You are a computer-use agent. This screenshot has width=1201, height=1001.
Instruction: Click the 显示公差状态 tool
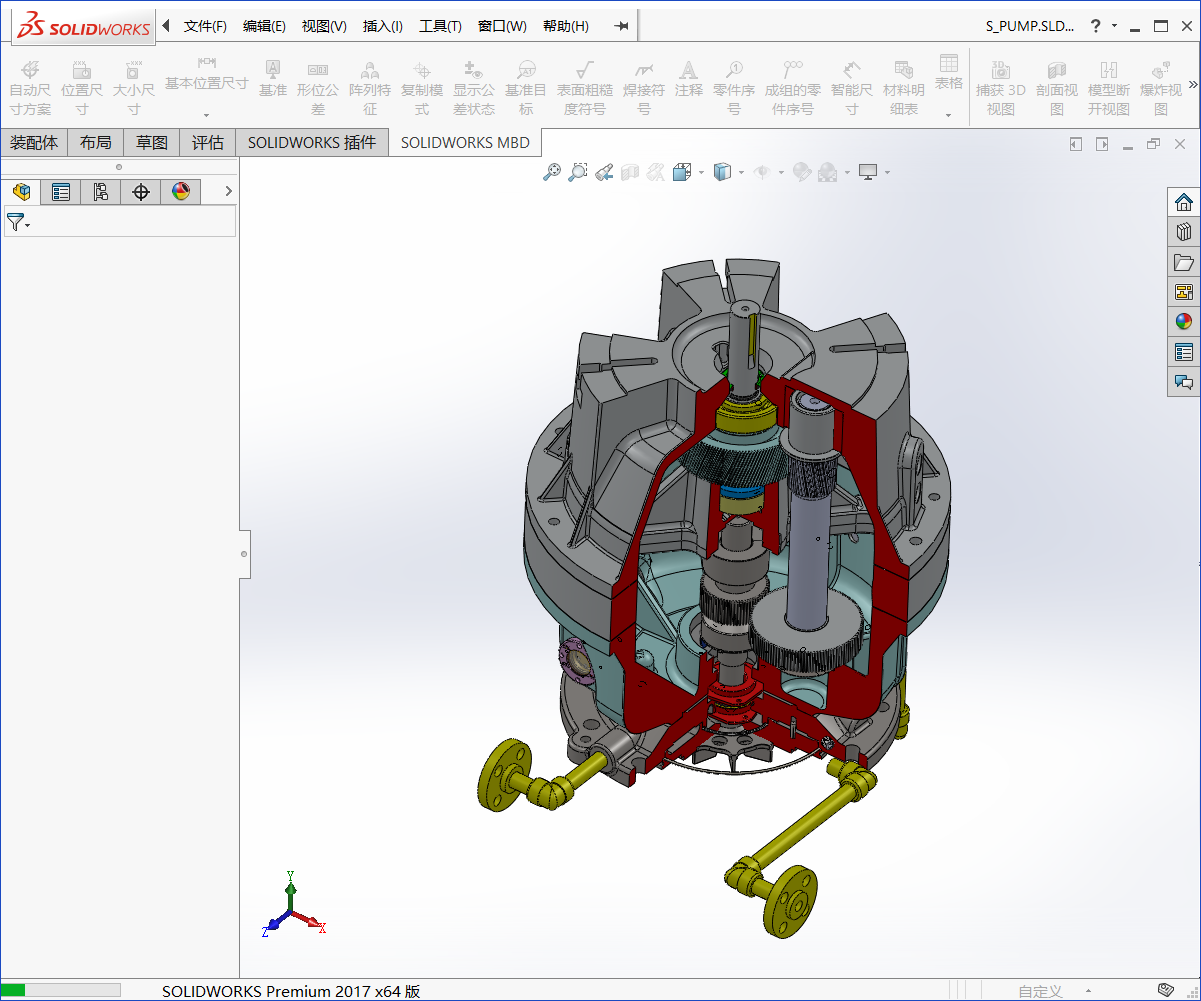tap(474, 87)
